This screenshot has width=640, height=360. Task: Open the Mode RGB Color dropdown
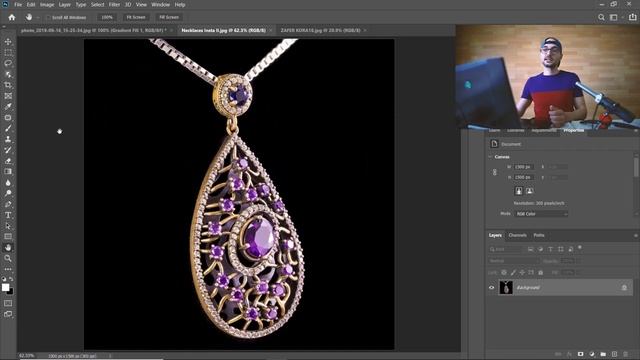point(541,214)
